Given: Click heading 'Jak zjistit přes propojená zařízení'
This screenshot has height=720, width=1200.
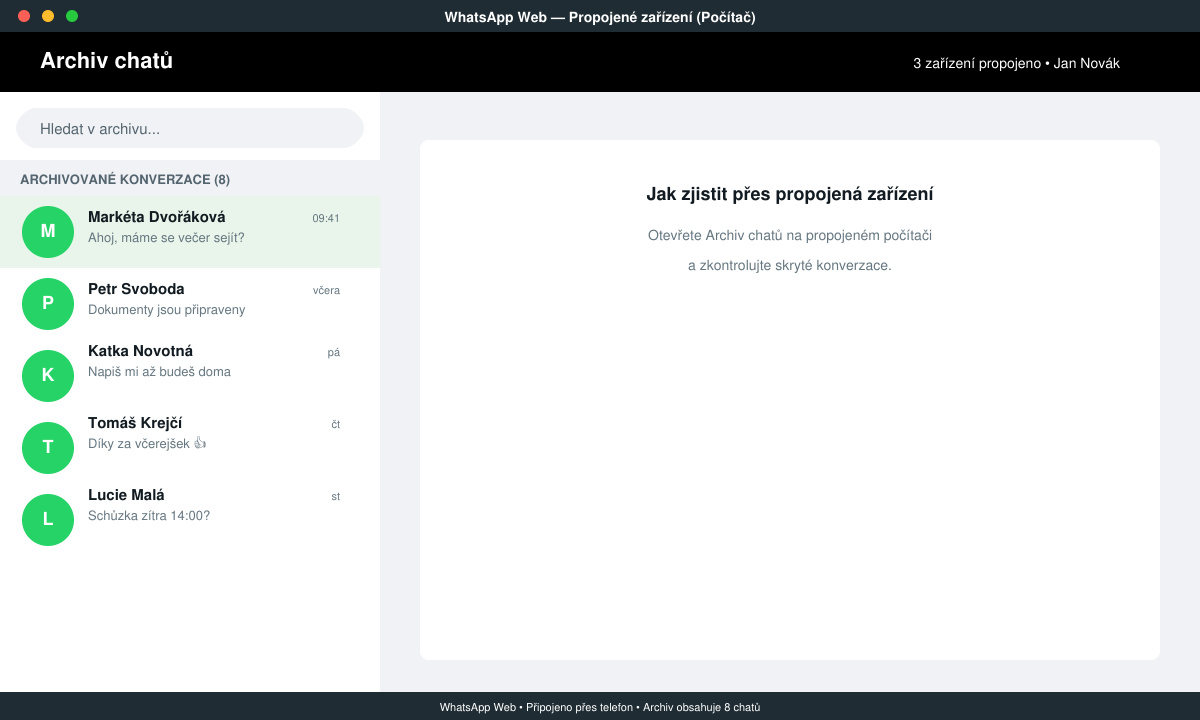Looking at the screenshot, I should point(790,195).
